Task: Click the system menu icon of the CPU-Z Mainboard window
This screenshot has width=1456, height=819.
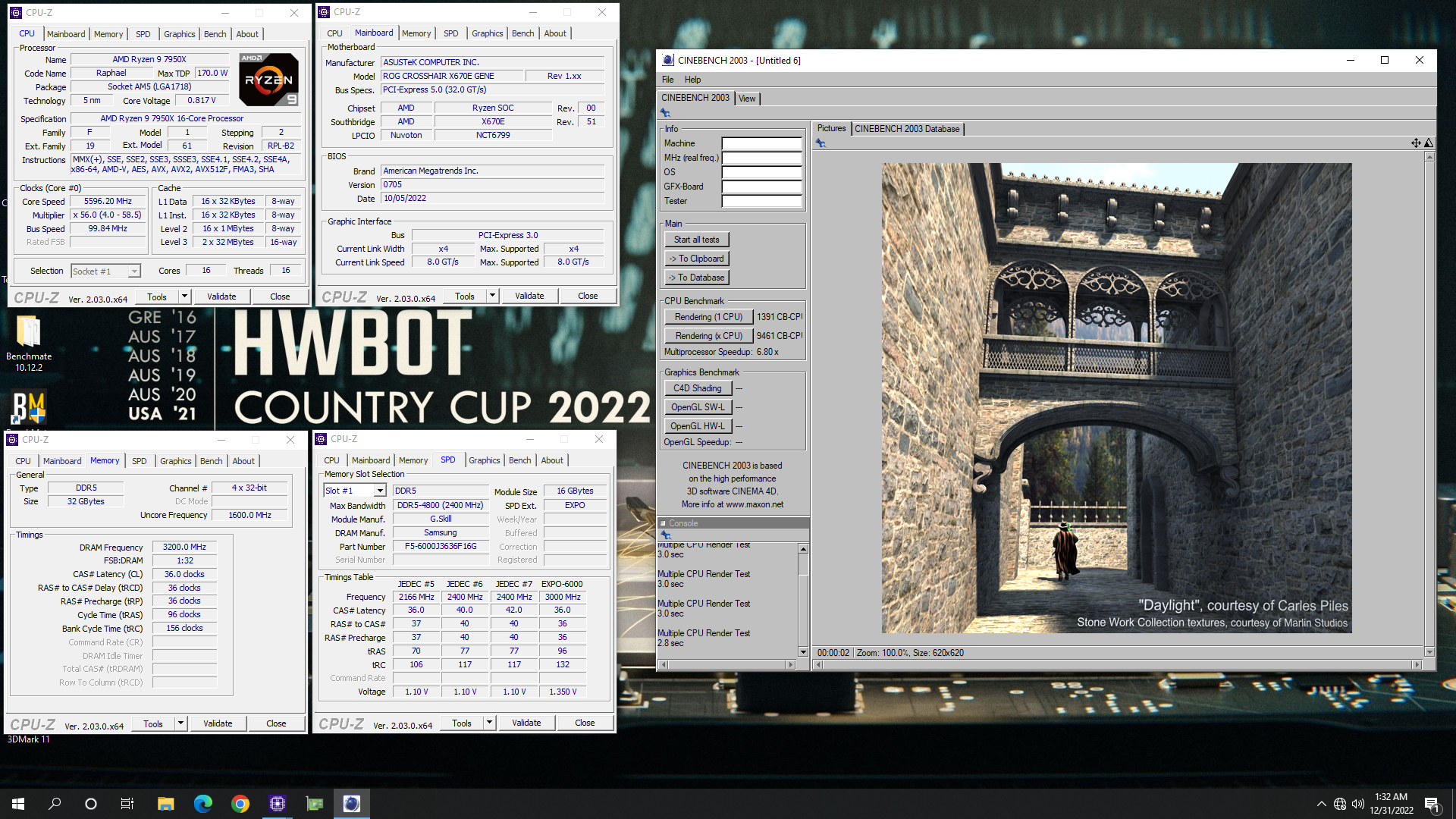Action: tap(324, 12)
